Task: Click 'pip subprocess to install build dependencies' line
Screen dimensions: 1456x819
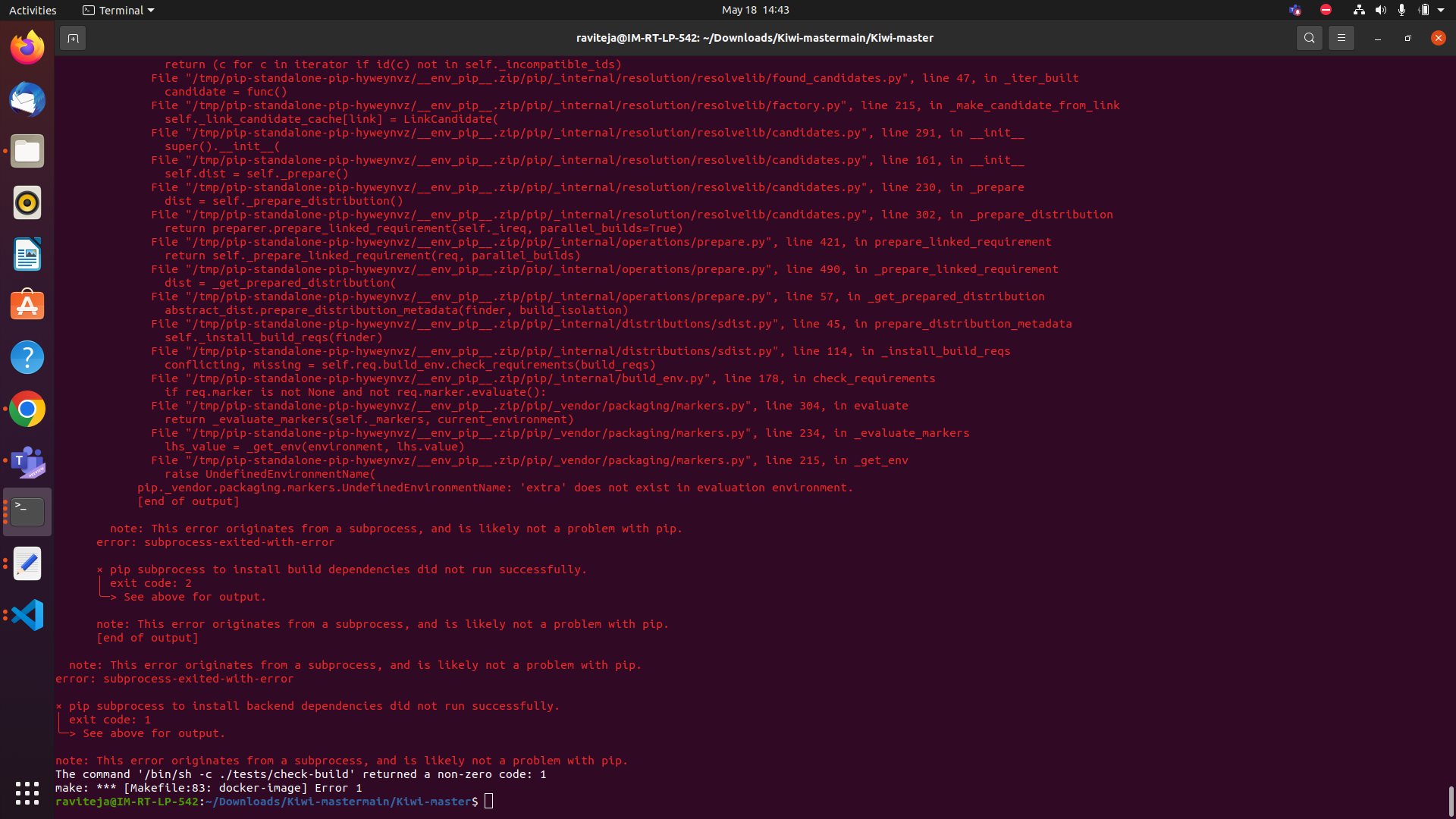Action: [x=348, y=570]
